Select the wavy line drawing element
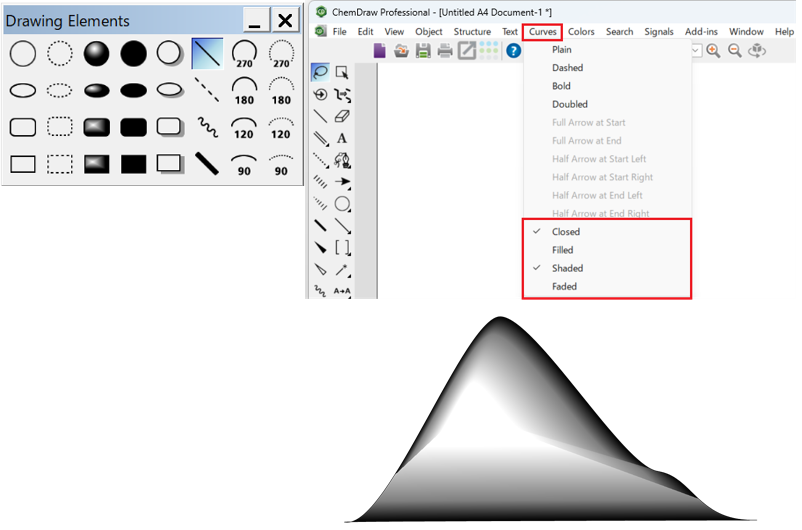This screenshot has height=530, width=802. click(207, 127)
